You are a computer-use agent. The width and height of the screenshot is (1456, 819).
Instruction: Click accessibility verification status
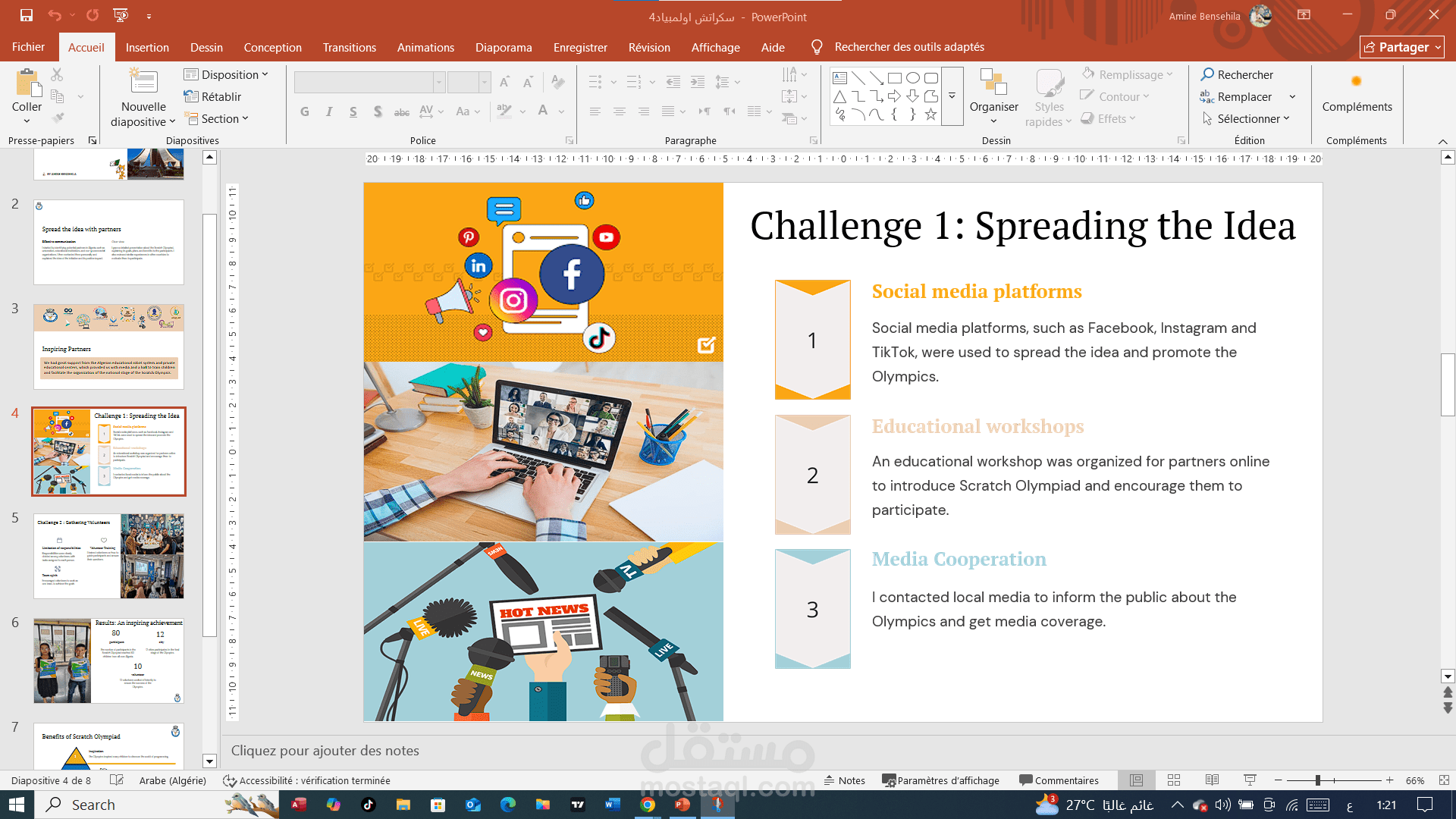pos(306,780)
